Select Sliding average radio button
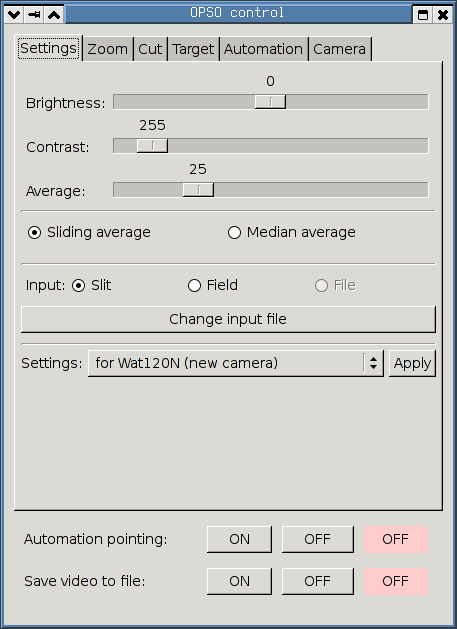This screenshot has height=629, width=457. coord(35,233)
